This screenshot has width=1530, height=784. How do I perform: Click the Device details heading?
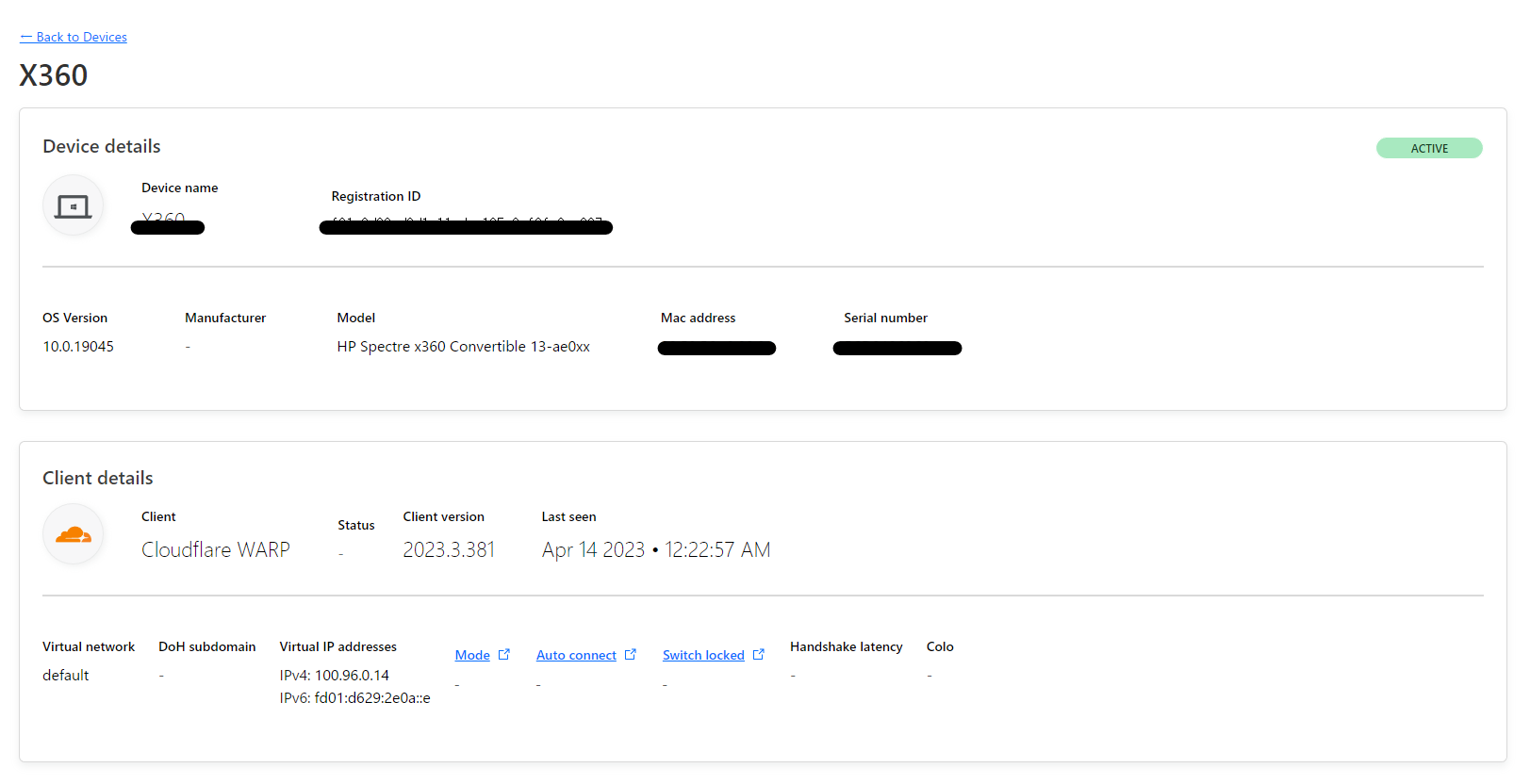102,146
